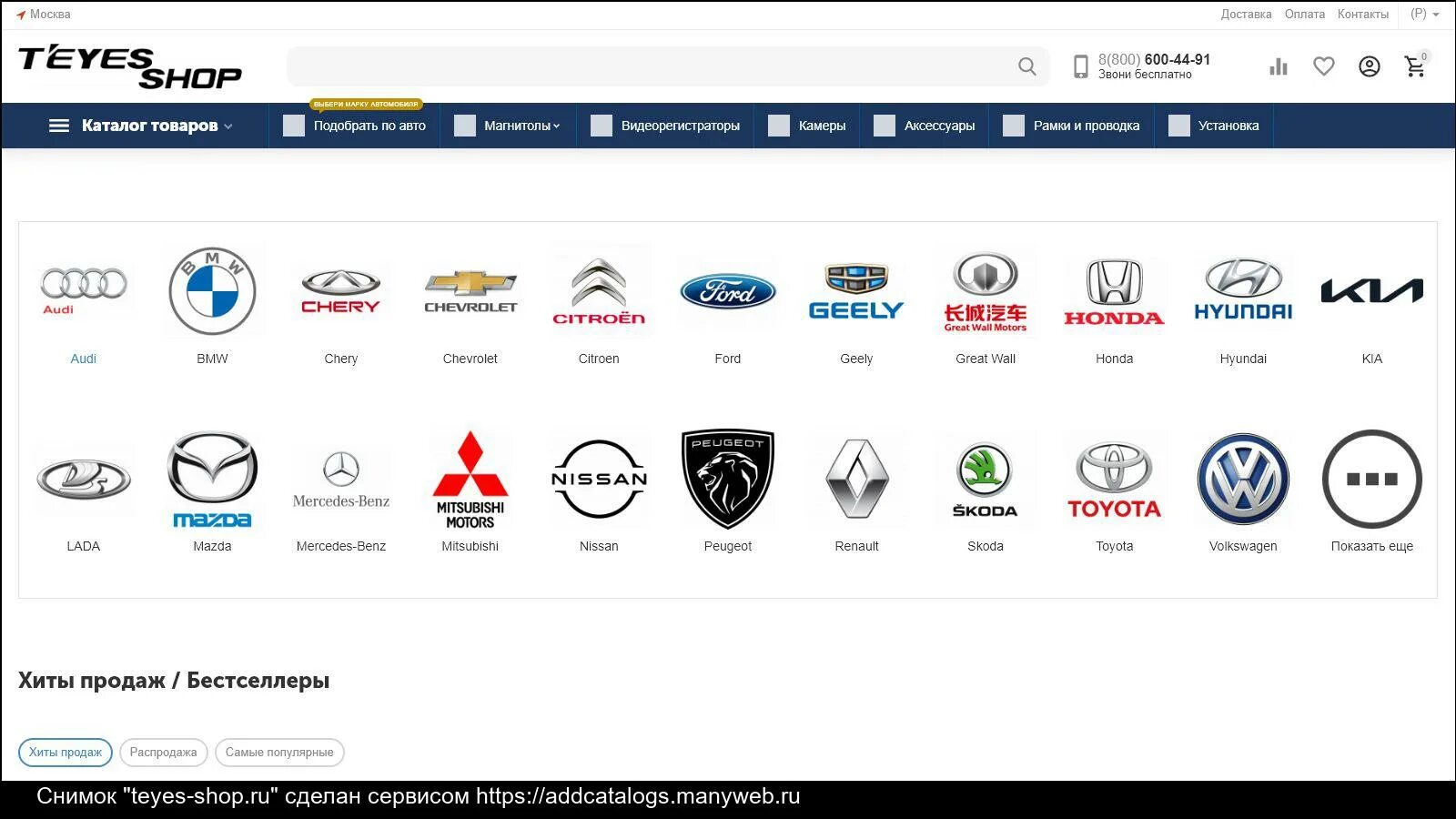Viewport: 1456px width, 819px height.
Task: Open the Установка menu item
Action: click(1214, 126)
